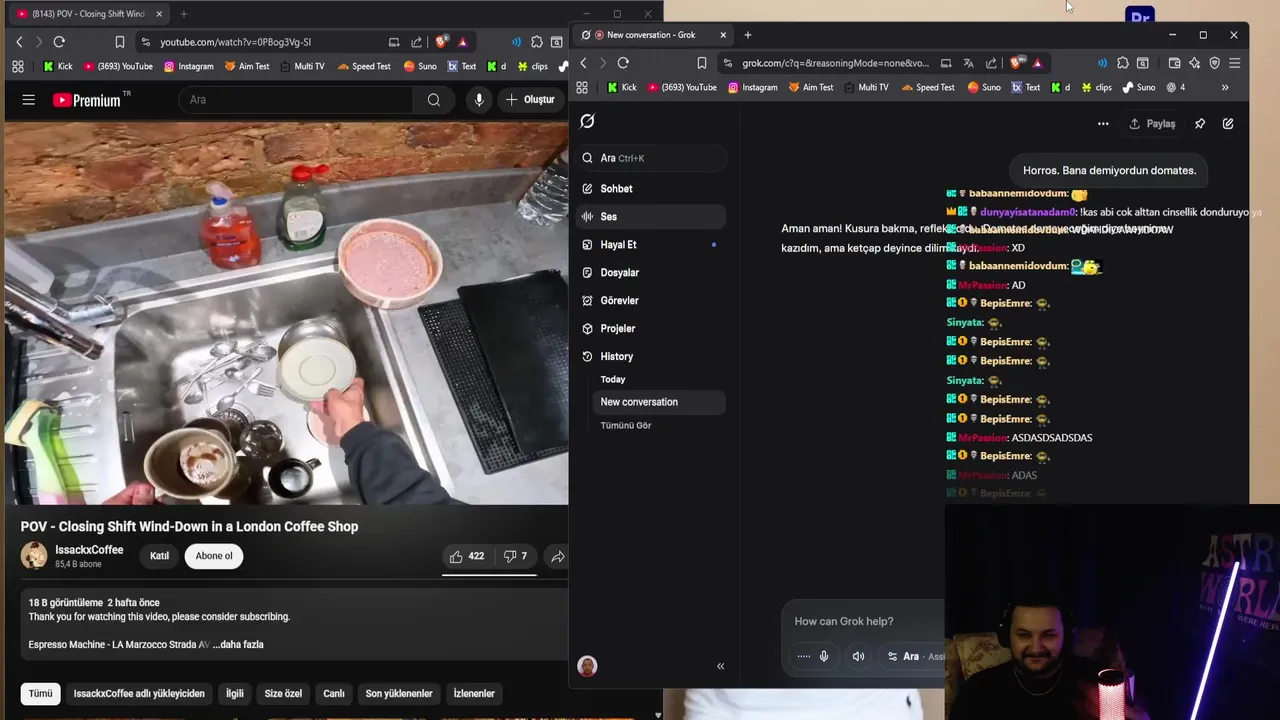Click YouTube search magnifier button

(434, 100)
